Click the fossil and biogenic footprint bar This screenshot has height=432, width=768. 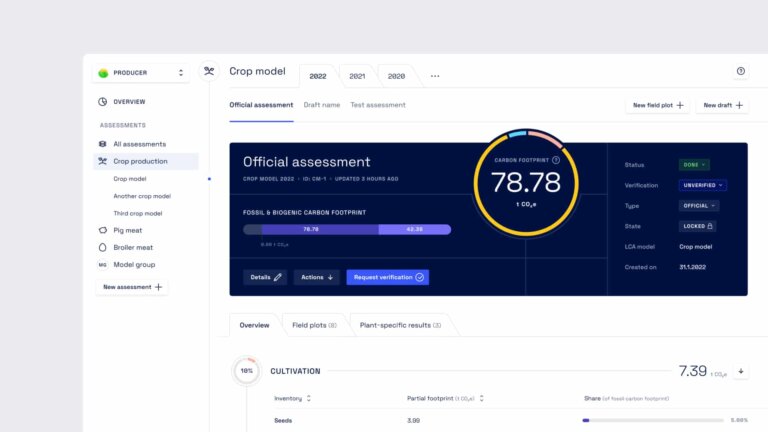point(346,229)
